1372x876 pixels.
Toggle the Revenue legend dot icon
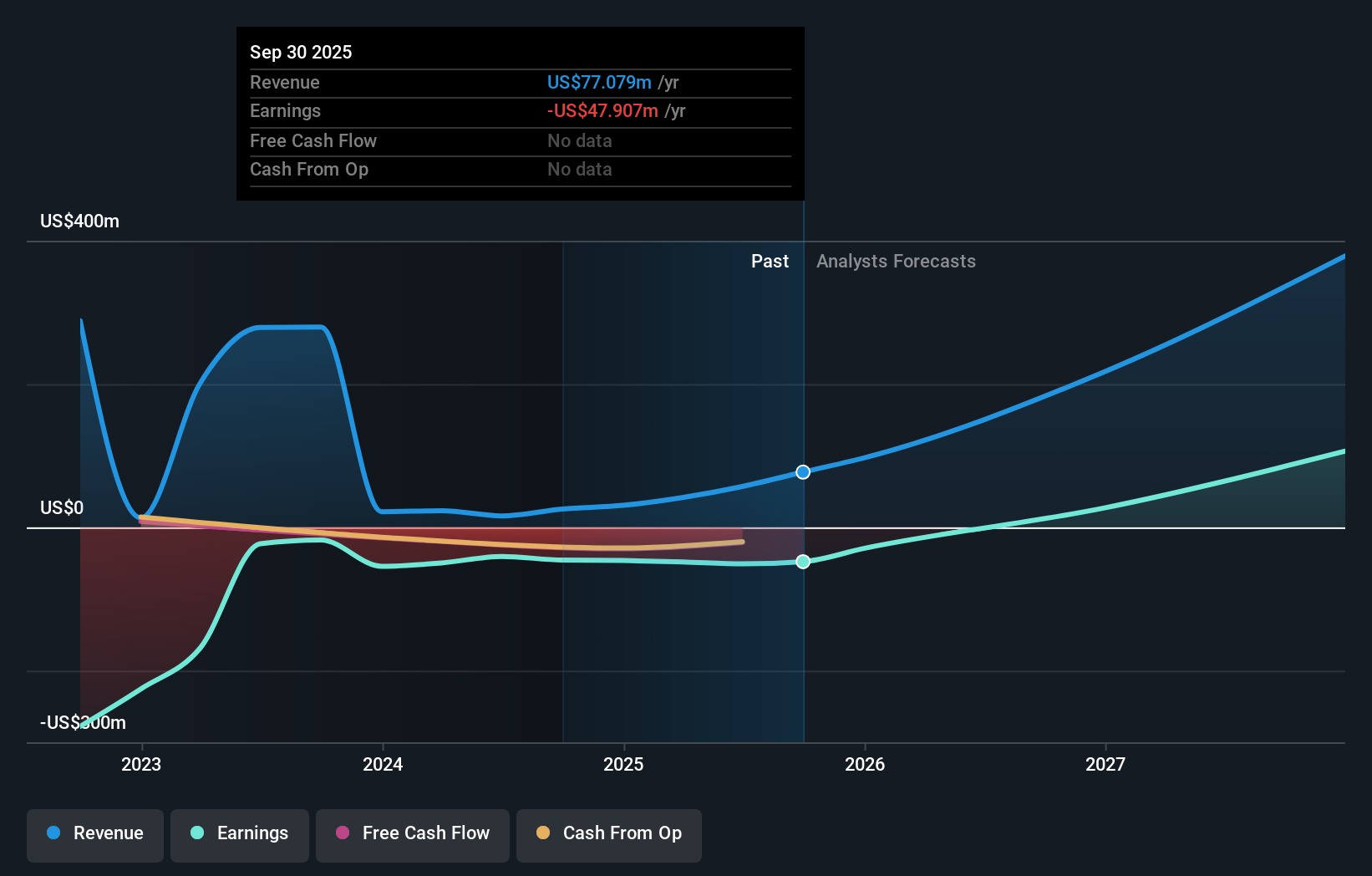click(53, 833)
